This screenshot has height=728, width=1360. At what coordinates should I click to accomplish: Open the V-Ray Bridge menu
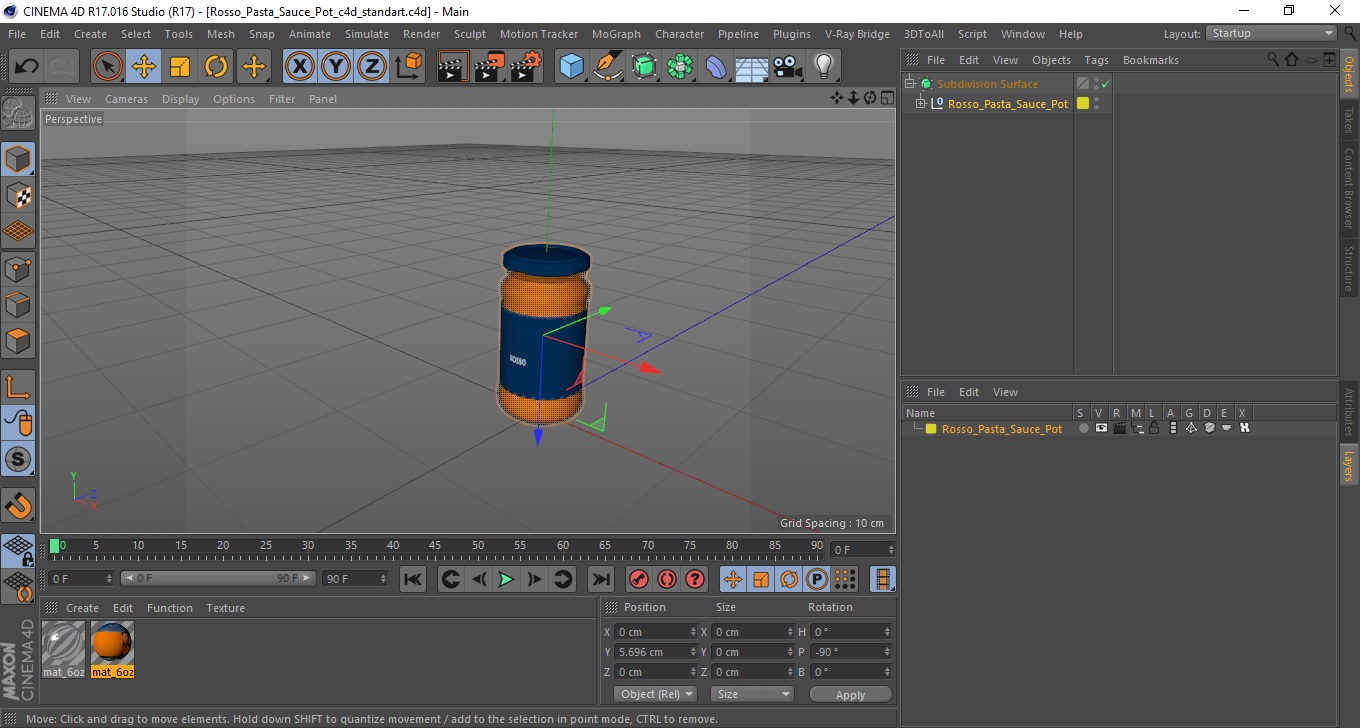click(x=857, y=34)
